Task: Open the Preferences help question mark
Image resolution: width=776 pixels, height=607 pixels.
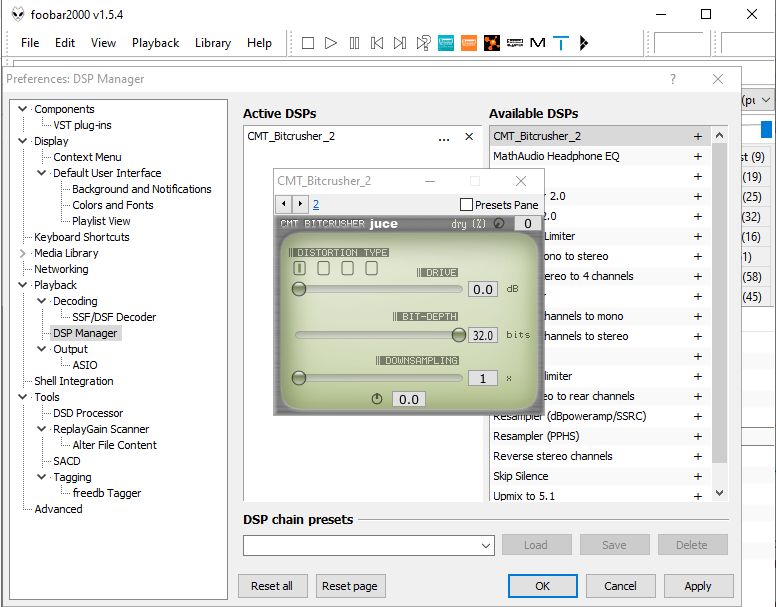Action: 673,79
